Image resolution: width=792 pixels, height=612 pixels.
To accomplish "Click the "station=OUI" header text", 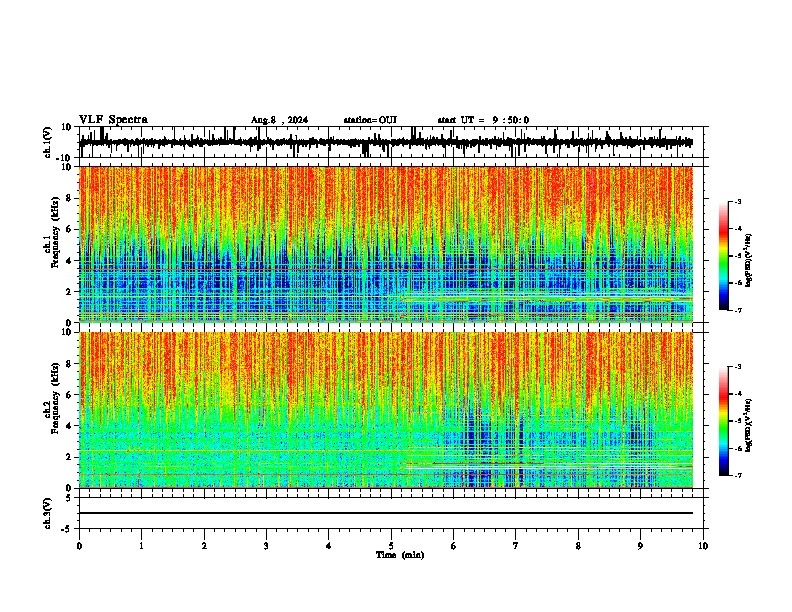I will click(370, 120).
